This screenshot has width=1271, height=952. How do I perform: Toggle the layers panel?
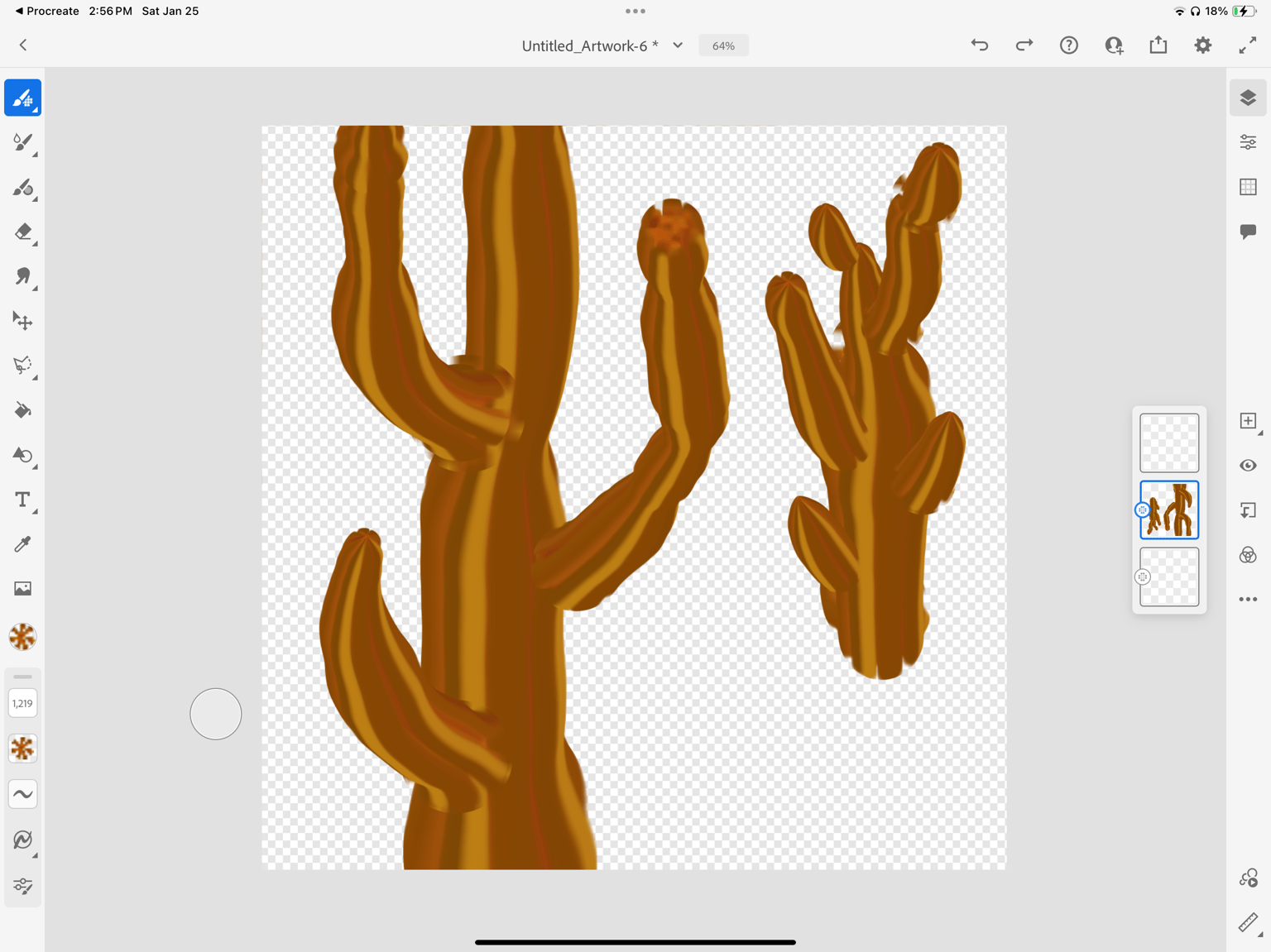click(x=1248, y=98)
